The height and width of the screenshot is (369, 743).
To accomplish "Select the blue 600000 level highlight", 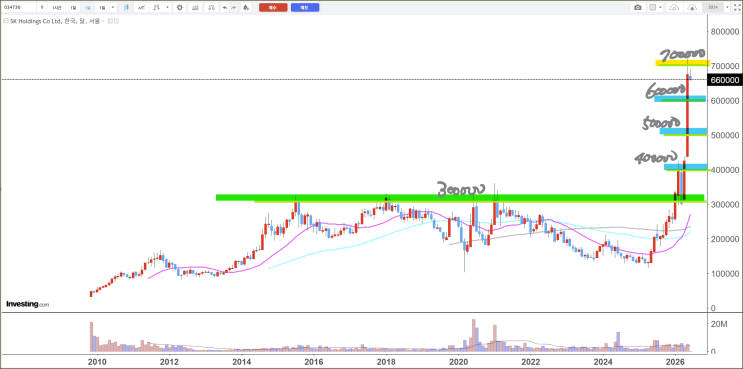I will click(x=680, y=99).
